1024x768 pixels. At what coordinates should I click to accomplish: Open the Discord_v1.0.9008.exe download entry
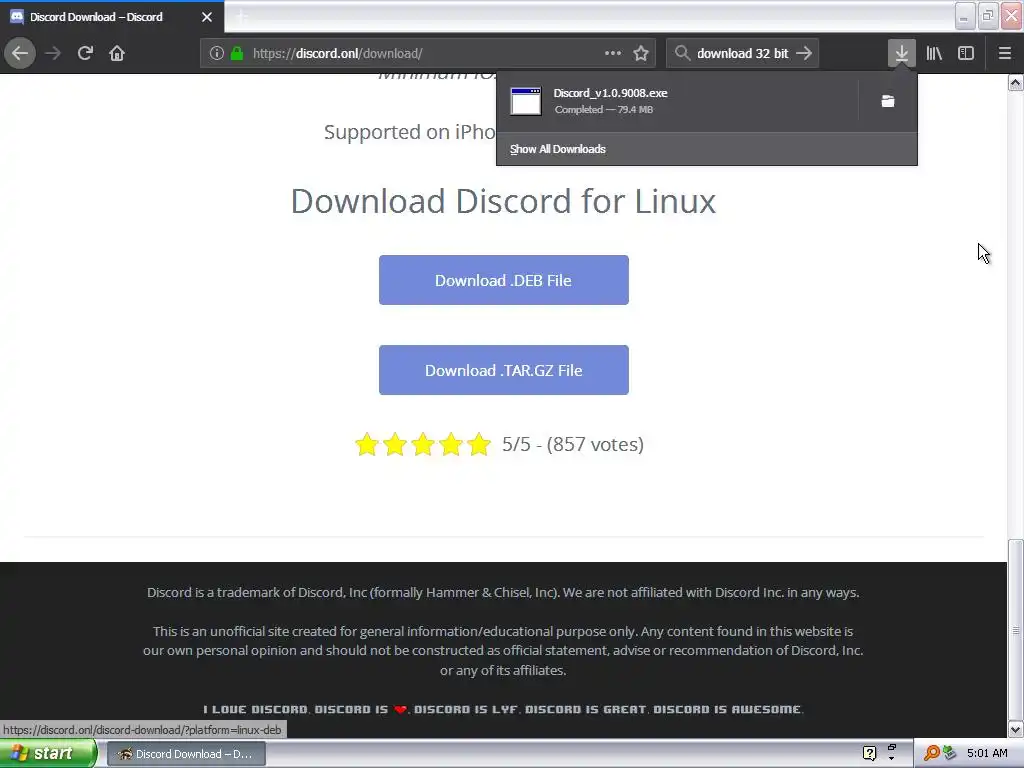[x=677, y=101]
